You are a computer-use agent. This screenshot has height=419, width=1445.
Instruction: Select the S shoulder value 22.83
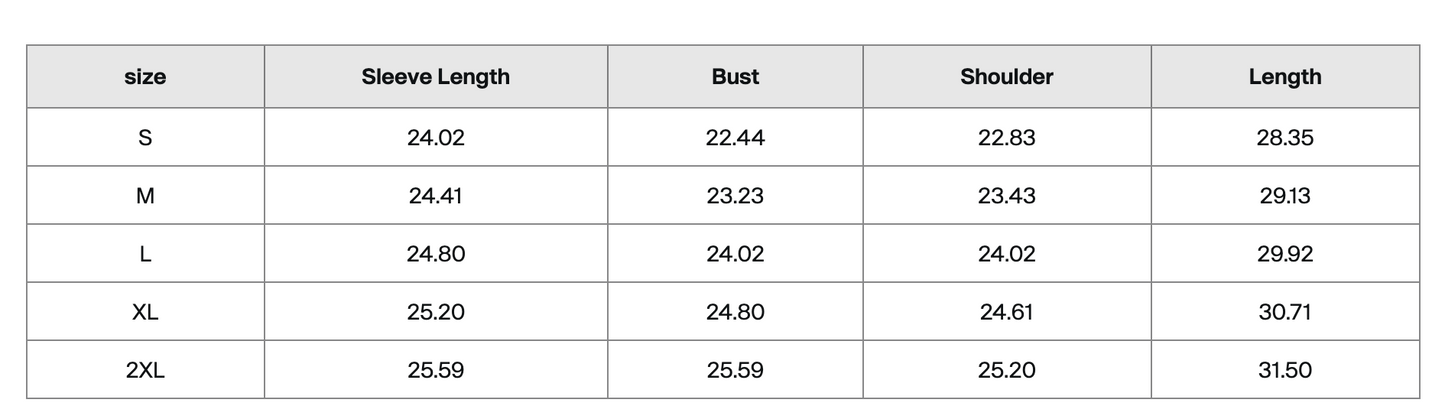pos(1007,138)
